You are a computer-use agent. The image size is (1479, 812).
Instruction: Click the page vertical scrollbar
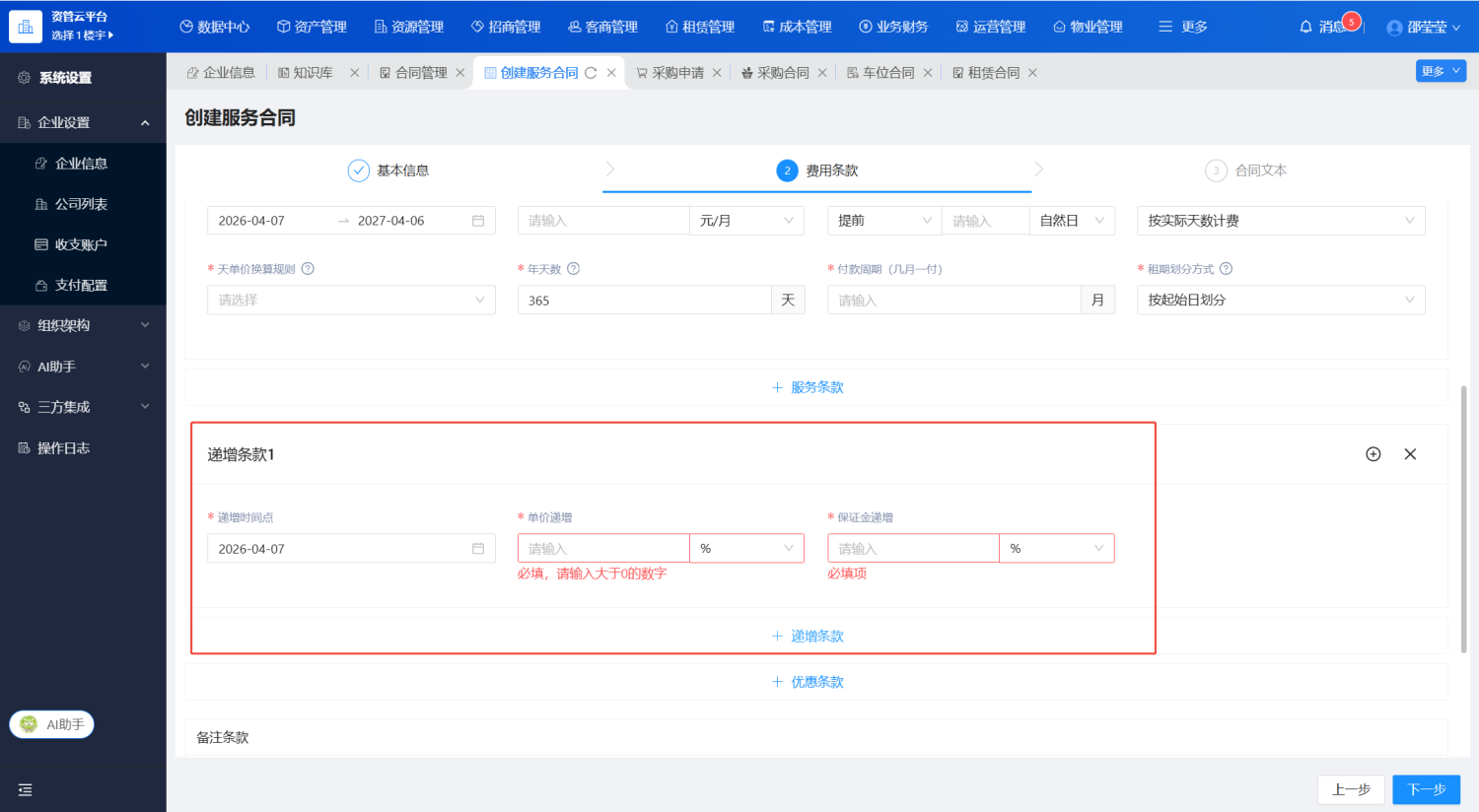[x=1463, y=519]
